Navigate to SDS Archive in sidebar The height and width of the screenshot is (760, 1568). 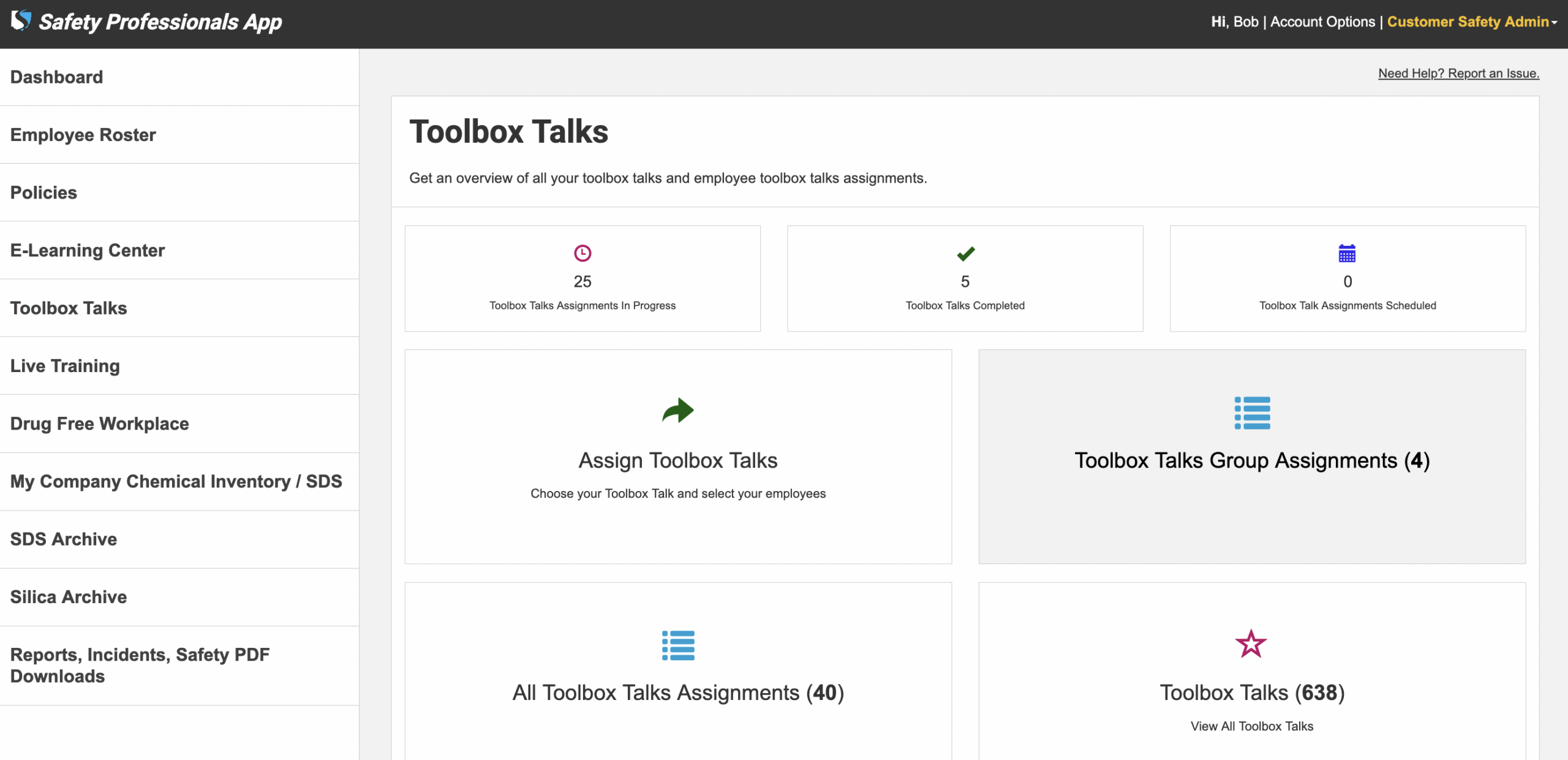click(63, 539)
